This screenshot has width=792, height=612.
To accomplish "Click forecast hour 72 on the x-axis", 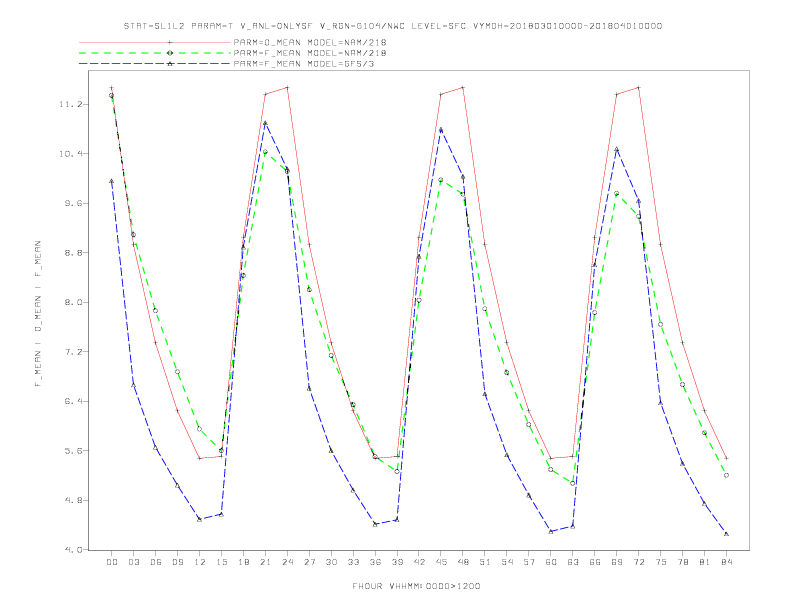I will tap(638, 562).
